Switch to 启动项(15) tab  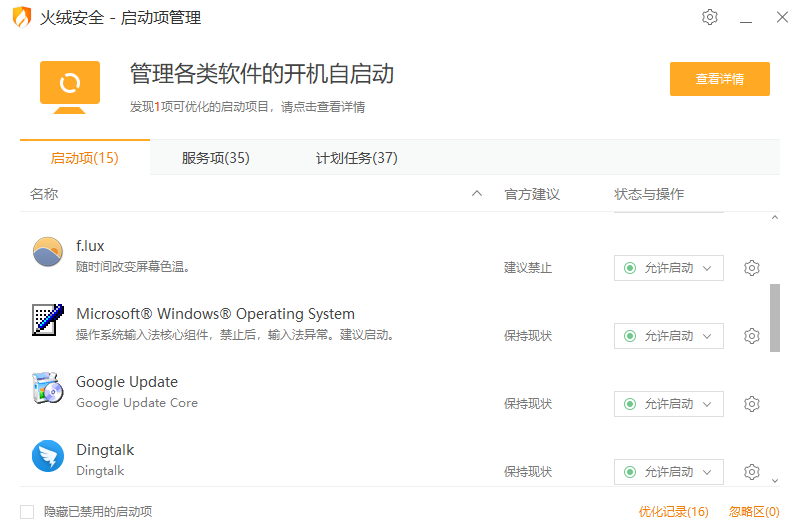(85, 157)
